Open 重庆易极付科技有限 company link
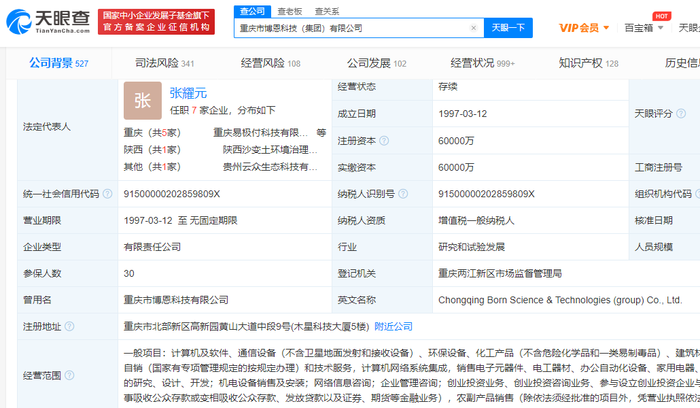This screenshot has height=408, width=700. tap(261, 133)
